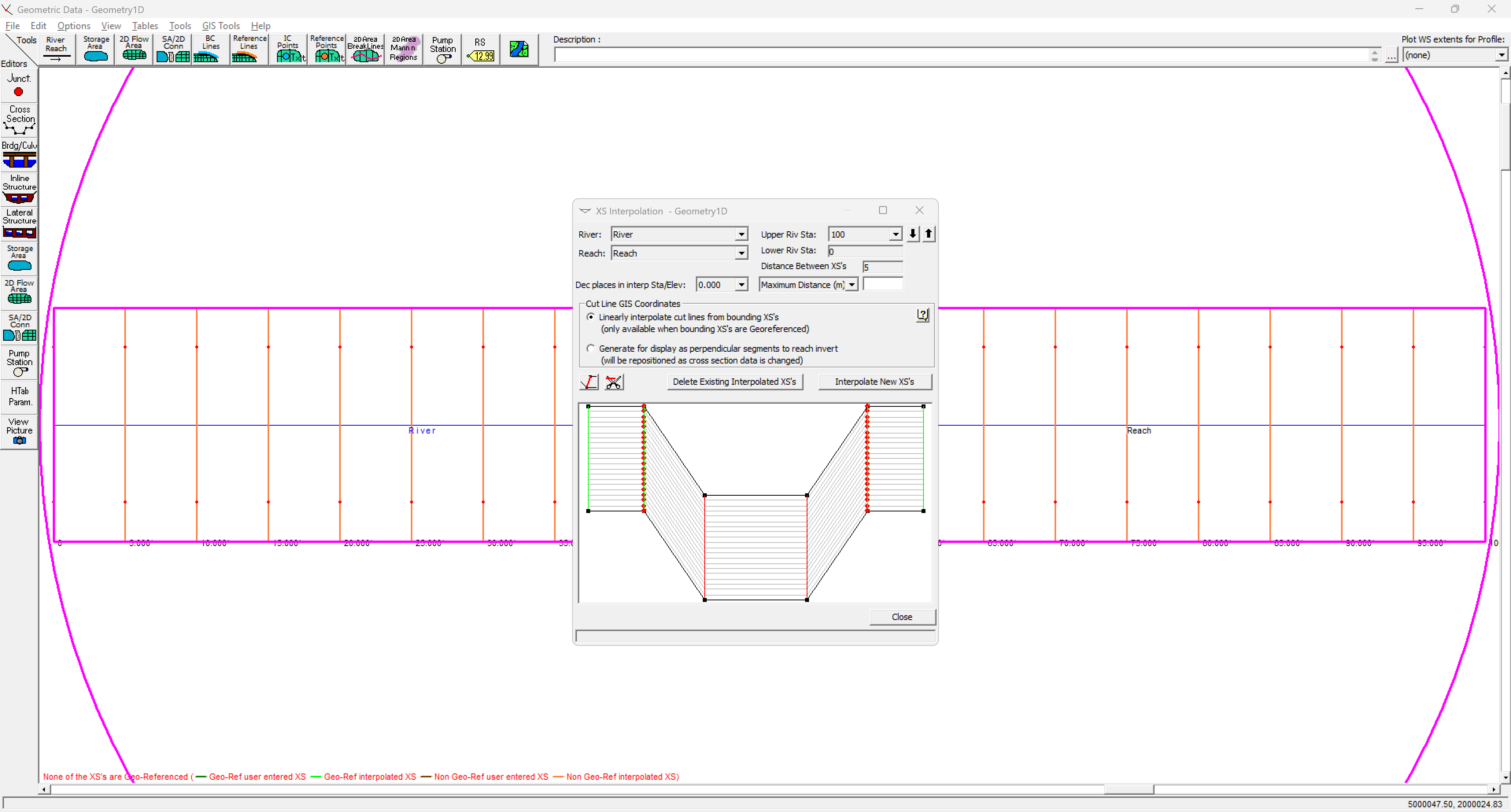Select the Pump Station tool in top toolbar
The height and width of the screenshot is (812, 1511).
click(x=442, y=49)
